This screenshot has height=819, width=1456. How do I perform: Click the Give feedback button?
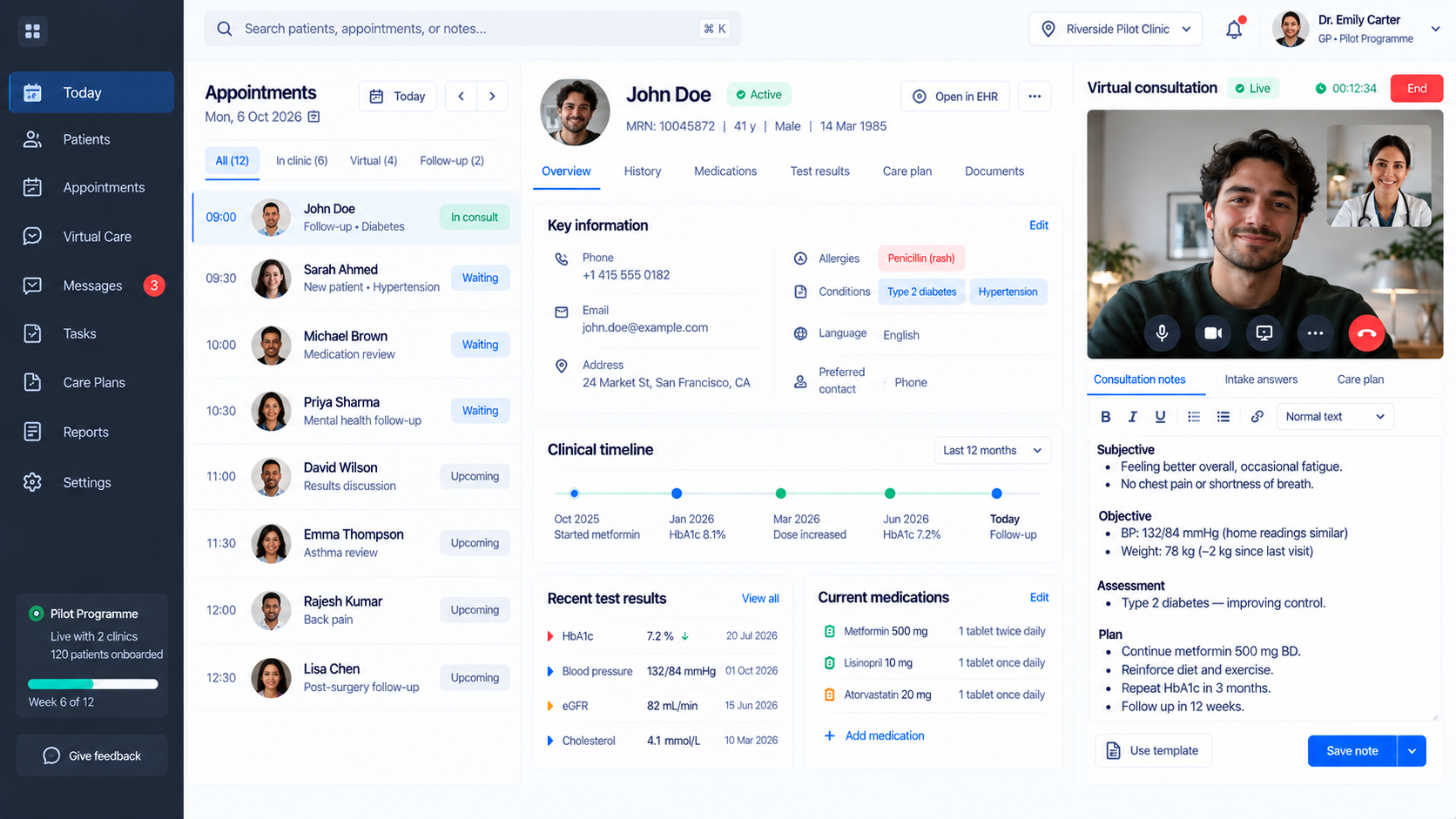pyautogui.click(x=91, y=756)
